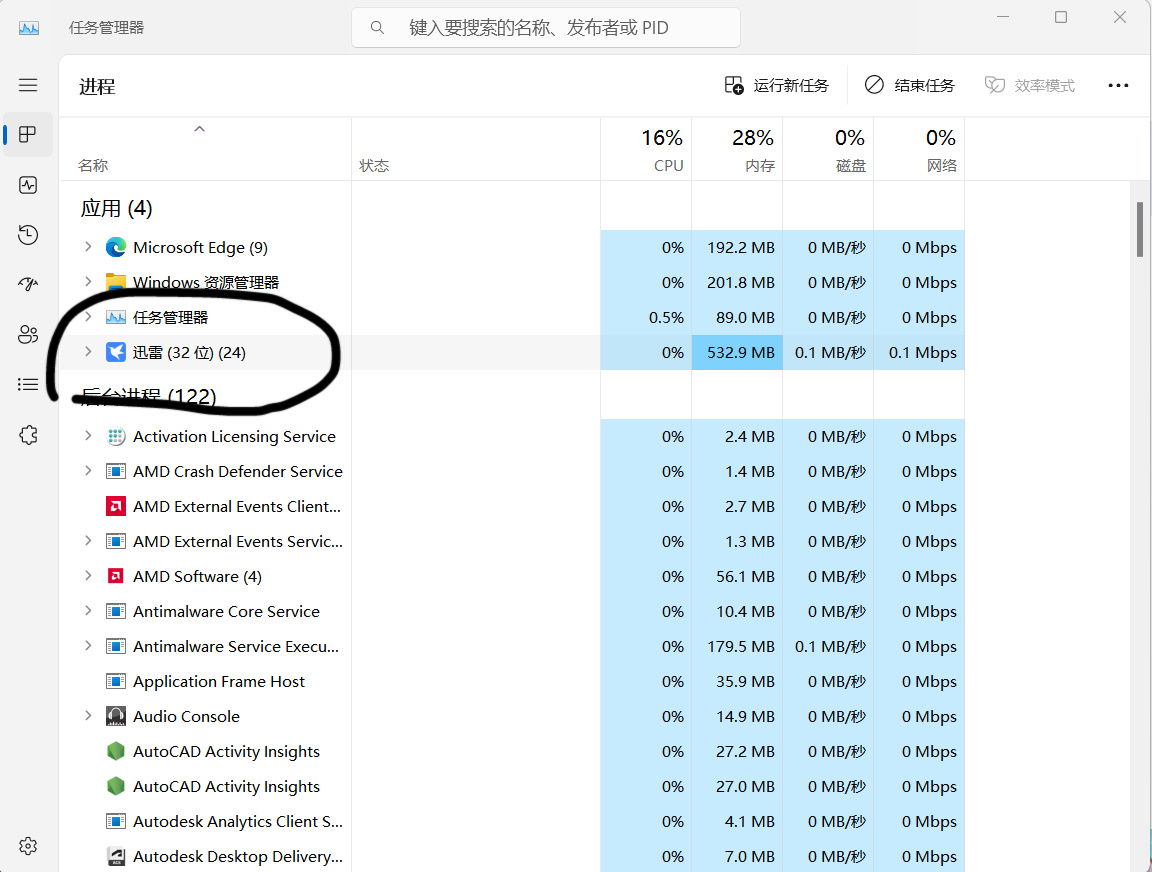The image size is (1152, 872).
Task: Click the Audio Console headphones icon
Action: click(x=115, y=716)
